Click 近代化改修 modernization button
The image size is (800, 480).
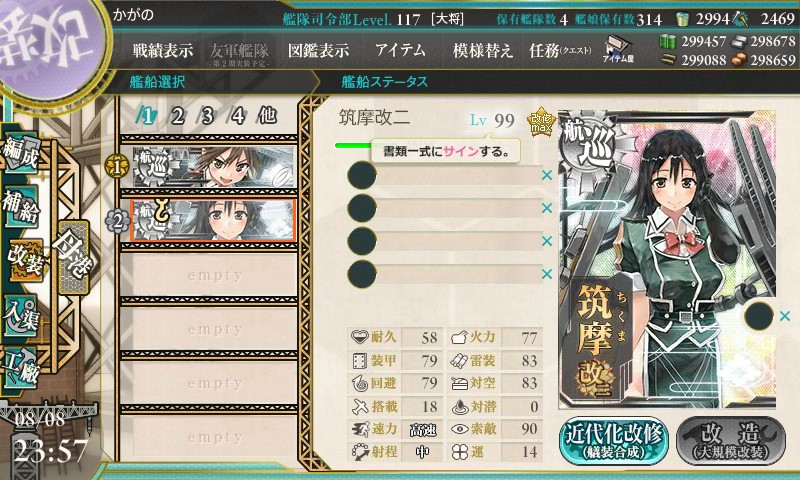tap(614, 441)
